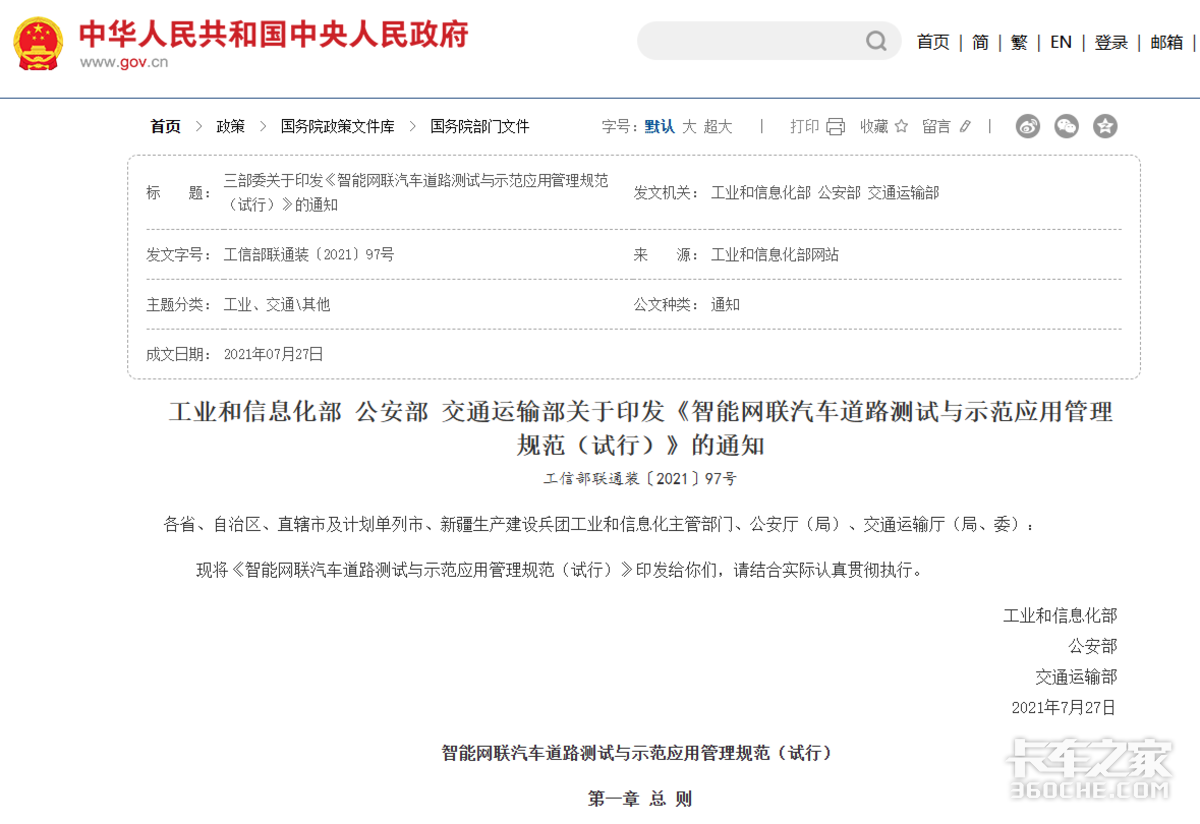Click the national emblem logo

tap(37, 43)
